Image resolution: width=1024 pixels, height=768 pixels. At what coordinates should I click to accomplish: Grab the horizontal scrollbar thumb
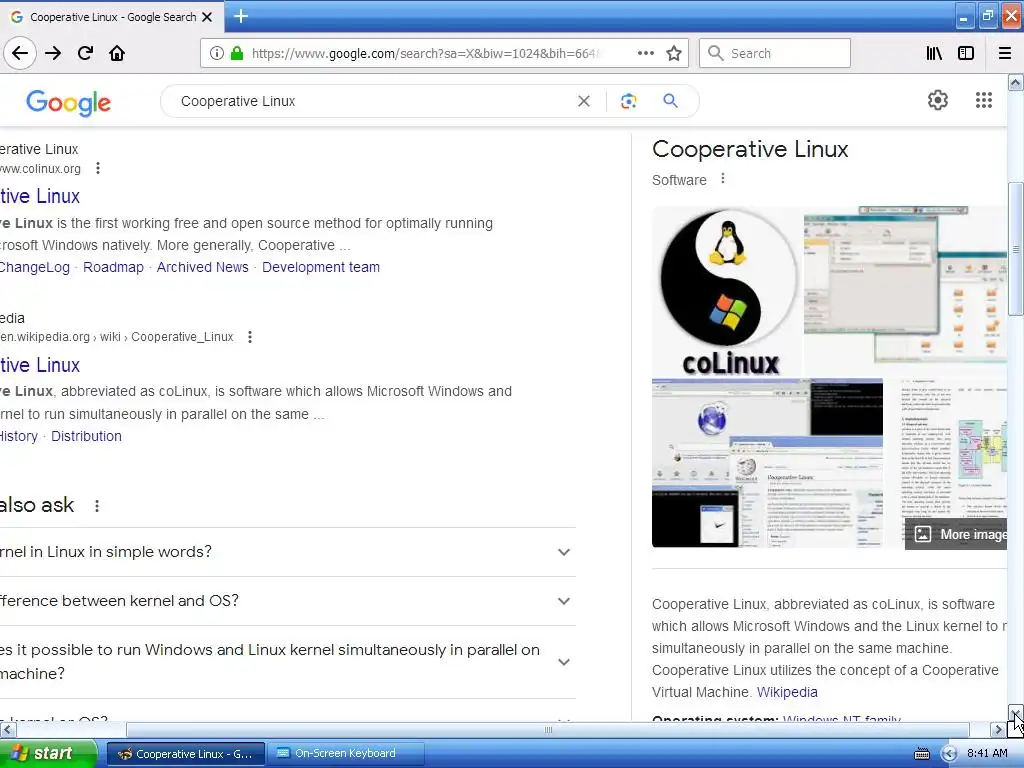[547, 729]
